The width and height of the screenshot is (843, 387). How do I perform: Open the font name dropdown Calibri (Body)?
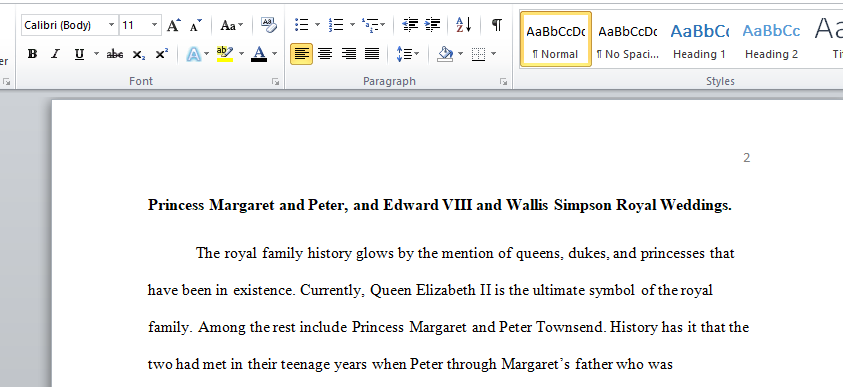pos(111,25)
